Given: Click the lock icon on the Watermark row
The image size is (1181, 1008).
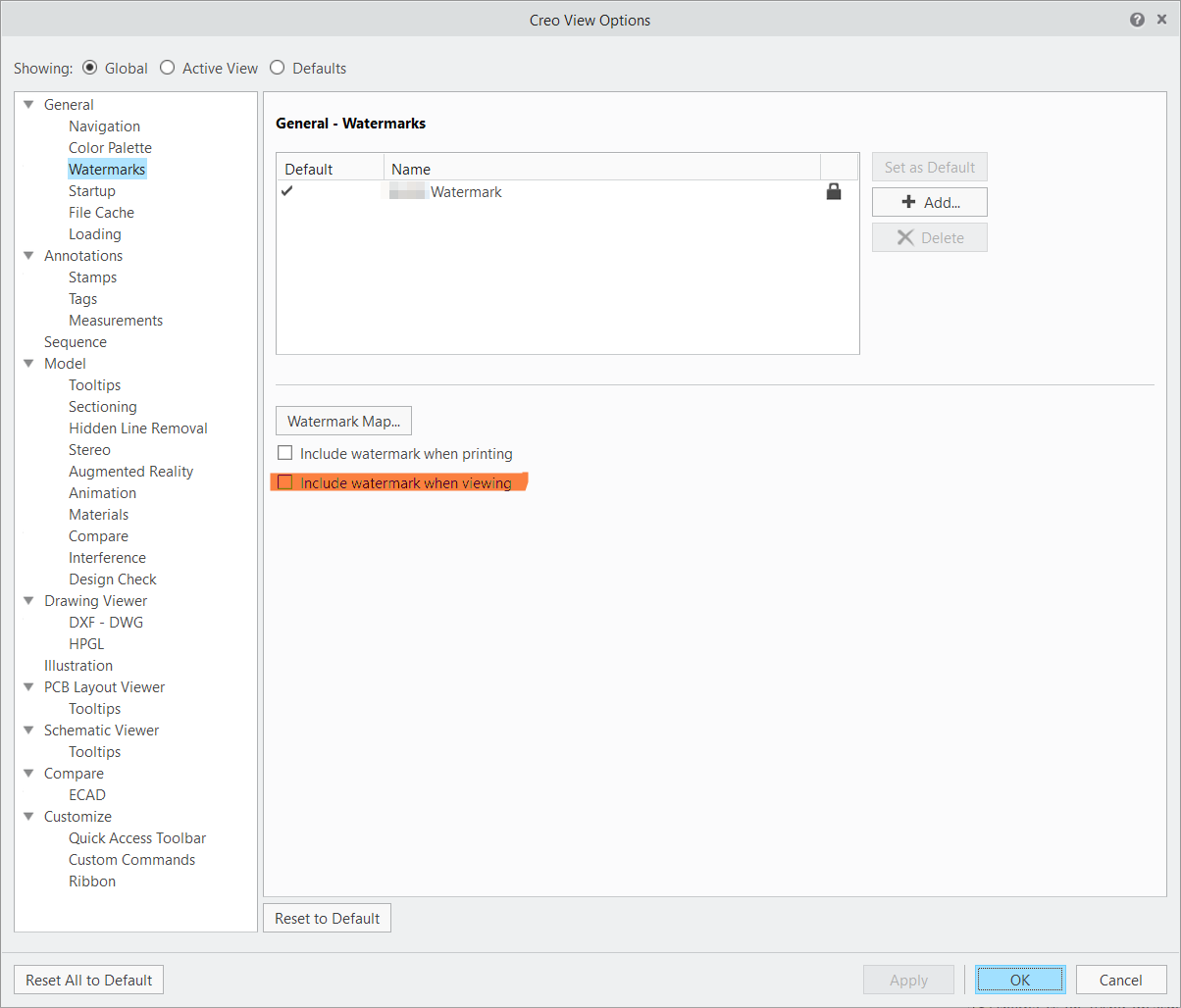Looking at the screenshot, I should point(834,191).
